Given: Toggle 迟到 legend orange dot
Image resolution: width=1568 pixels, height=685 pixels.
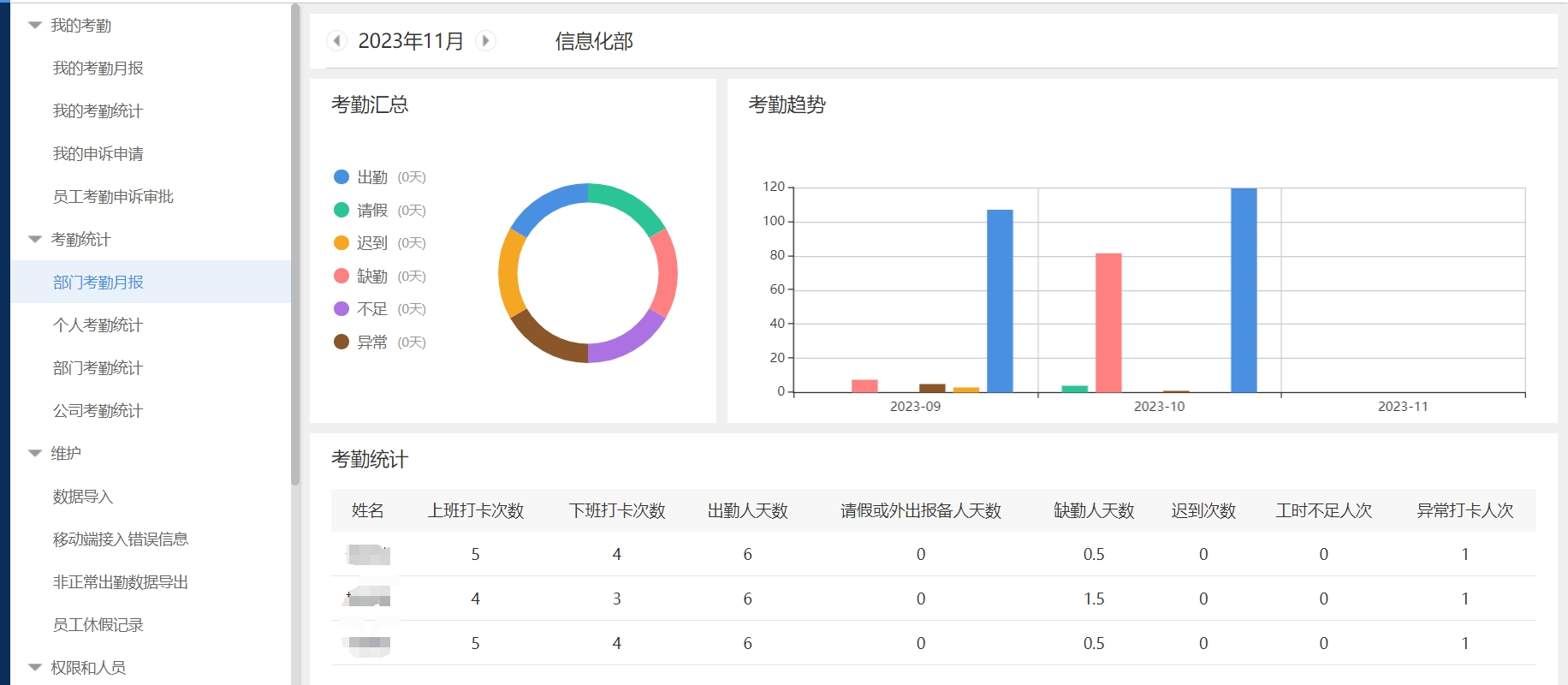Looking at the screenshot, I should (342, 243).
